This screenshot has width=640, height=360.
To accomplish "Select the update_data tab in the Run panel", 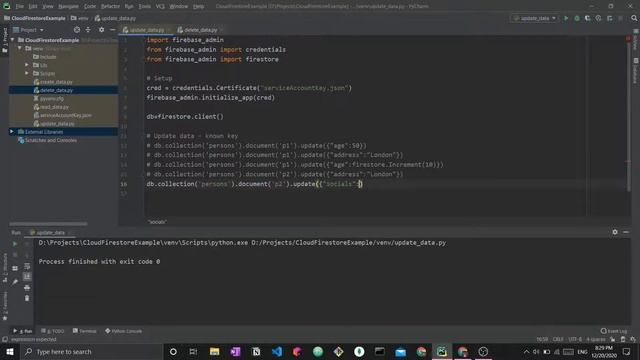I will click(x=50, y=233).
